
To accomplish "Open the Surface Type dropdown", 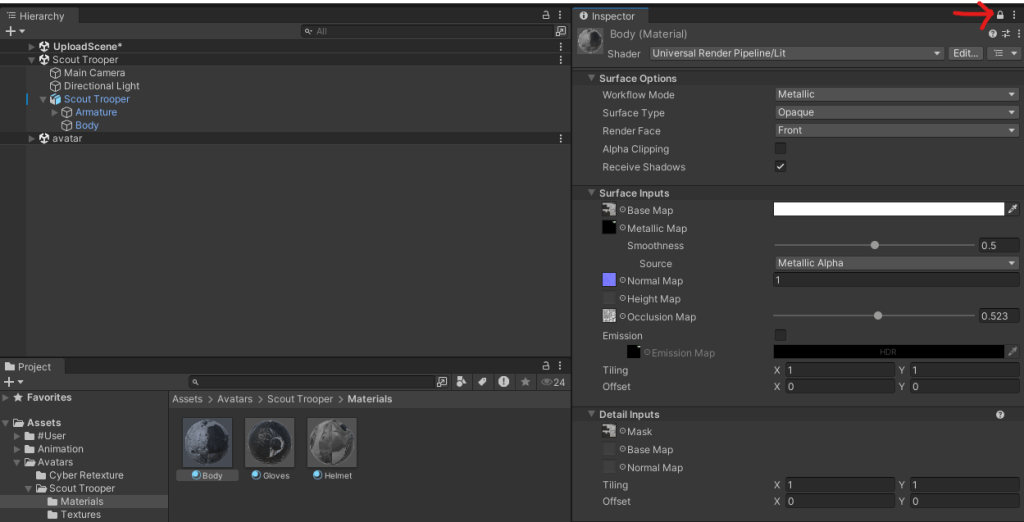I will click(x=896, y=113).
